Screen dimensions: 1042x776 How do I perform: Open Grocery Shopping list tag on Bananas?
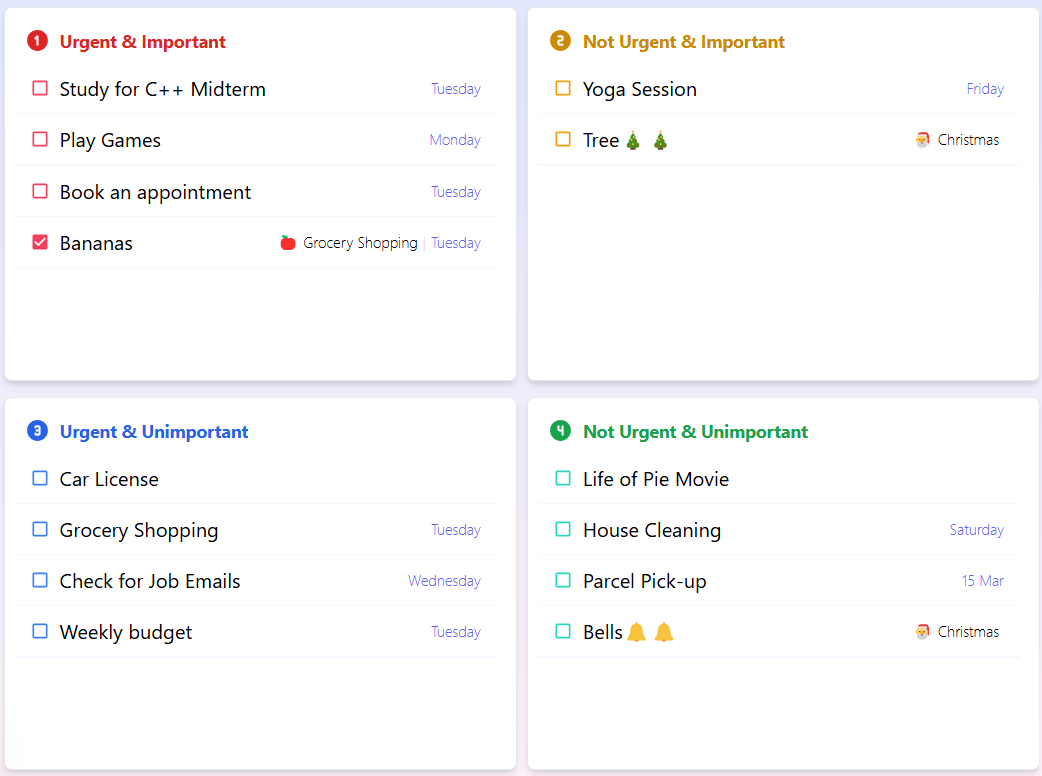click(x=360, y=243)
